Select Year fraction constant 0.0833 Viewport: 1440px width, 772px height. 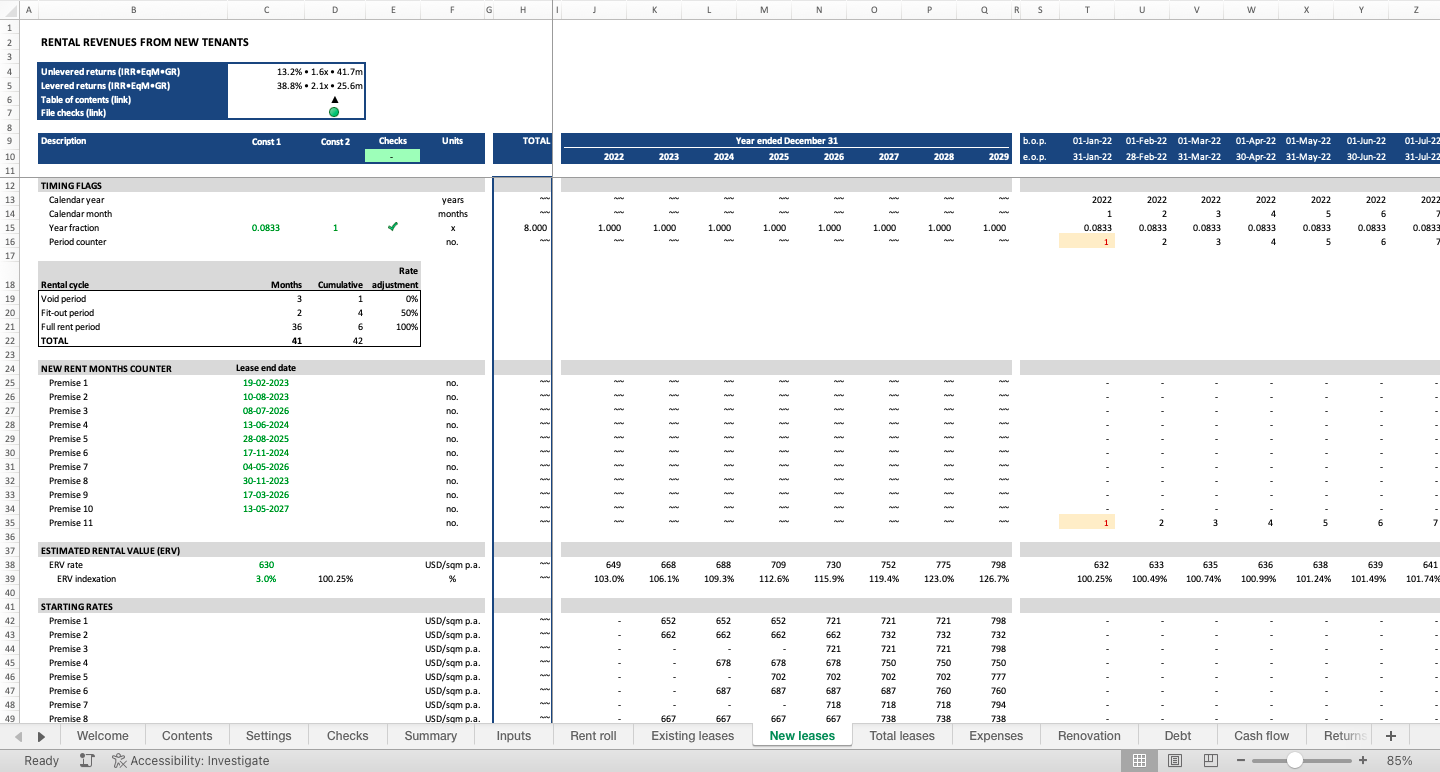coord(266,228)
